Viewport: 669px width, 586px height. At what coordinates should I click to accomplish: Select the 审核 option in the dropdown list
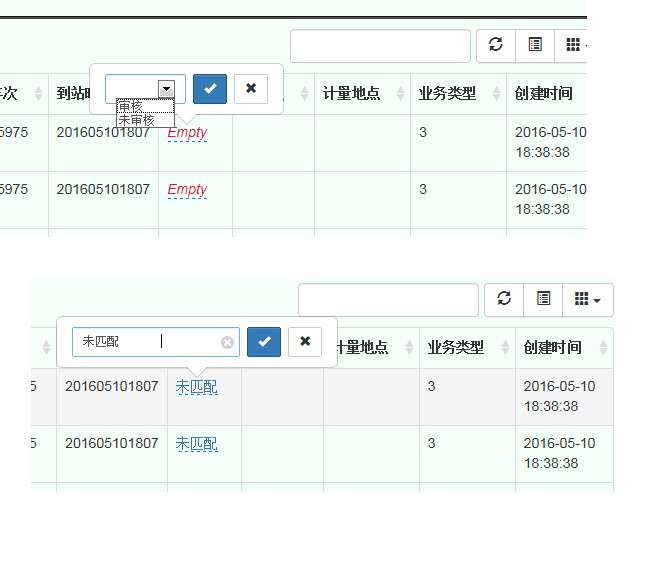[131, 106]
